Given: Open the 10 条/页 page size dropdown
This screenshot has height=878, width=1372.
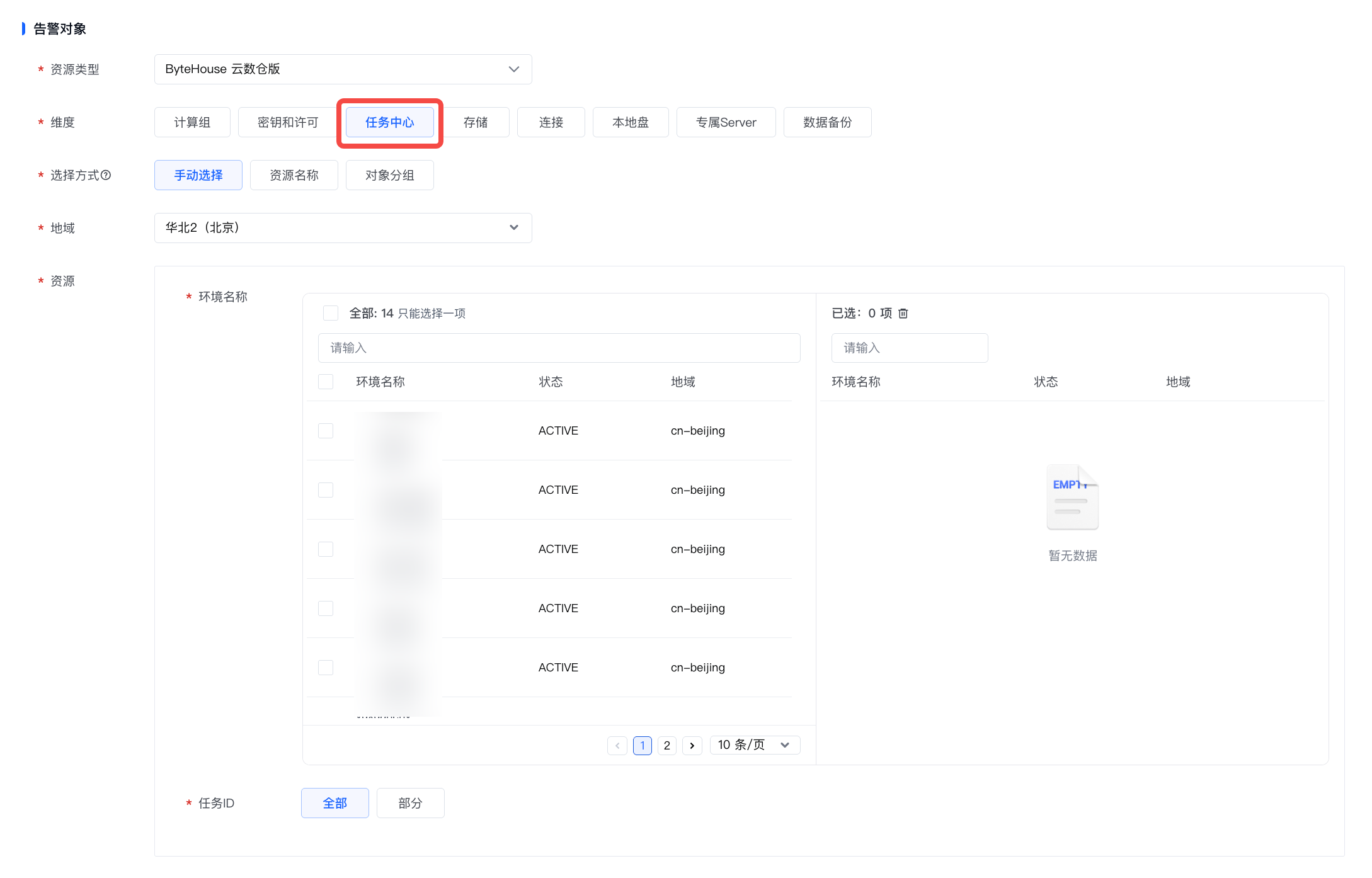Looking at the screenshot, I should pos(754,745).
